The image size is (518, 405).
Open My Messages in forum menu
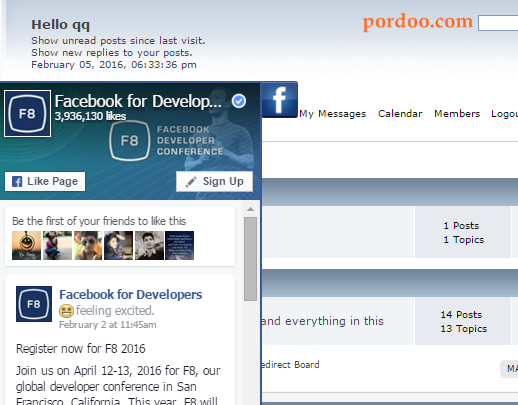pyautogui.click(x=333, y=114)
